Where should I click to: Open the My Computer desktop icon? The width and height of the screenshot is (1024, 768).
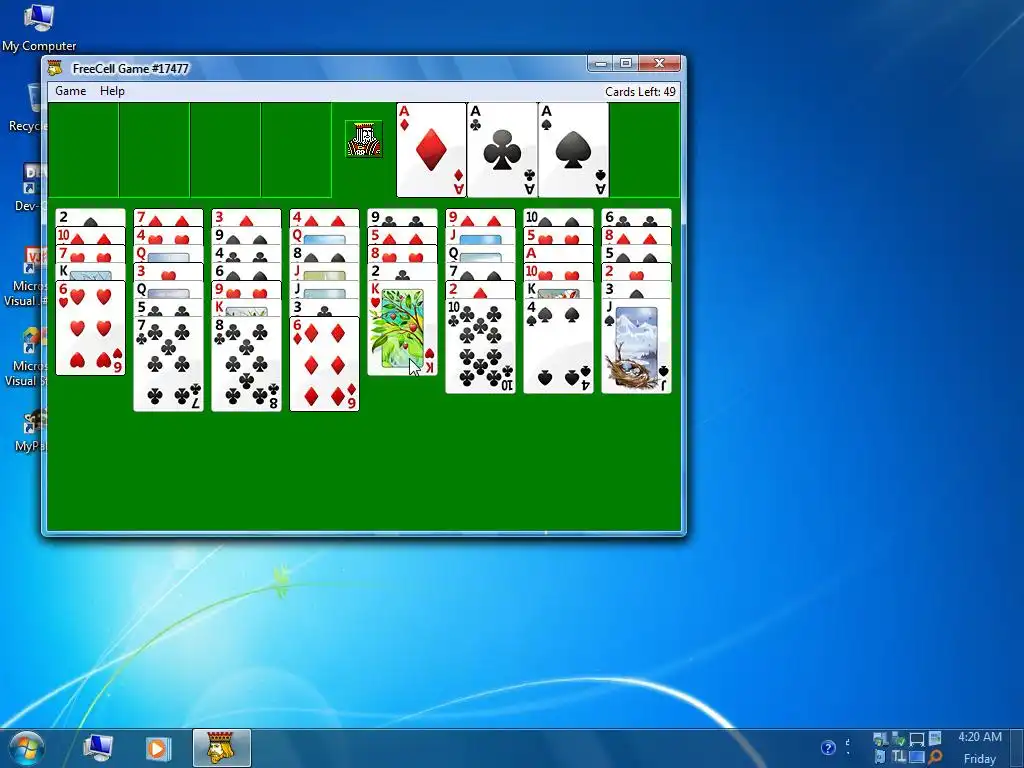[39, 27]
